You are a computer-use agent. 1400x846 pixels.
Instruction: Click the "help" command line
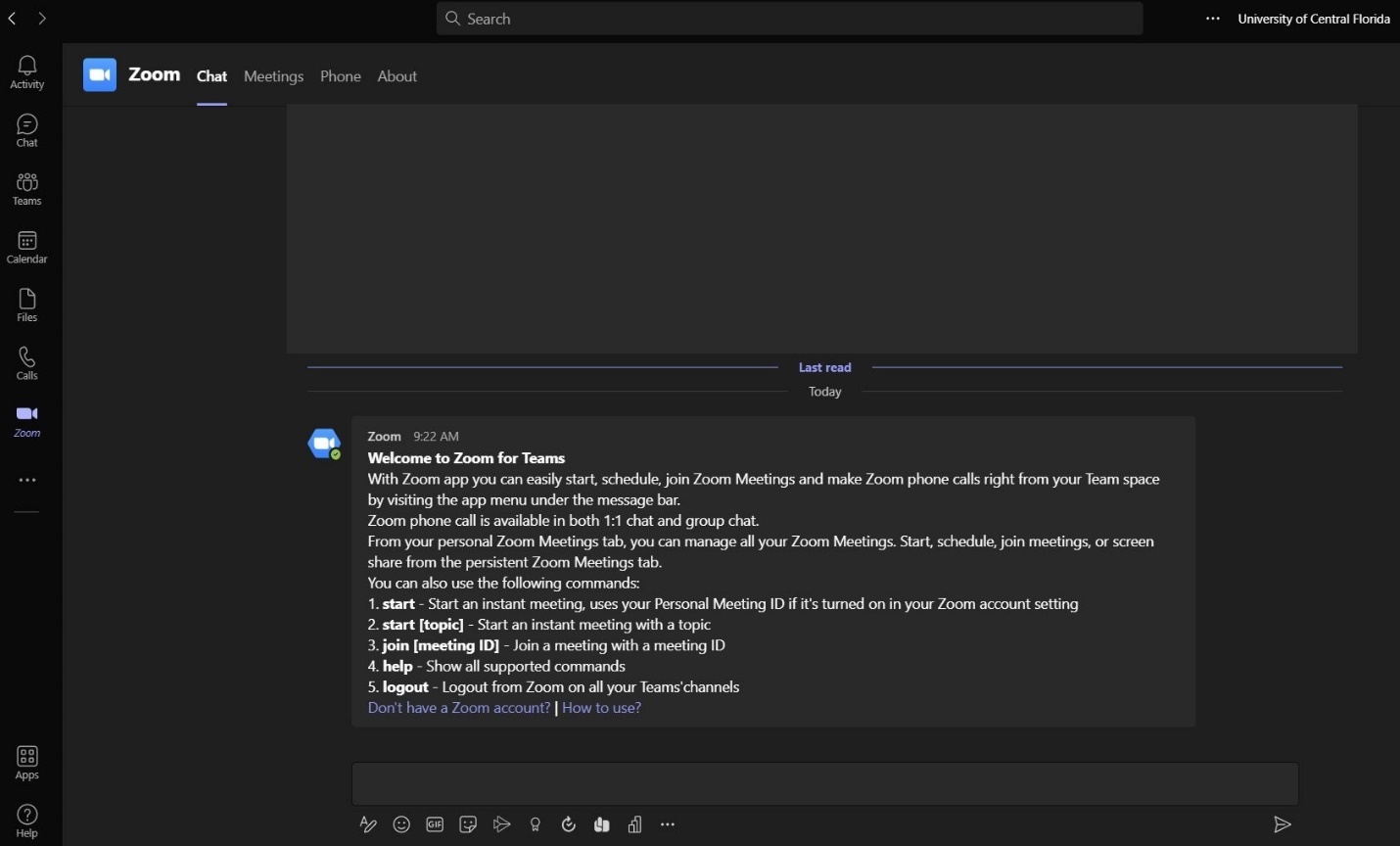[496, 666]
